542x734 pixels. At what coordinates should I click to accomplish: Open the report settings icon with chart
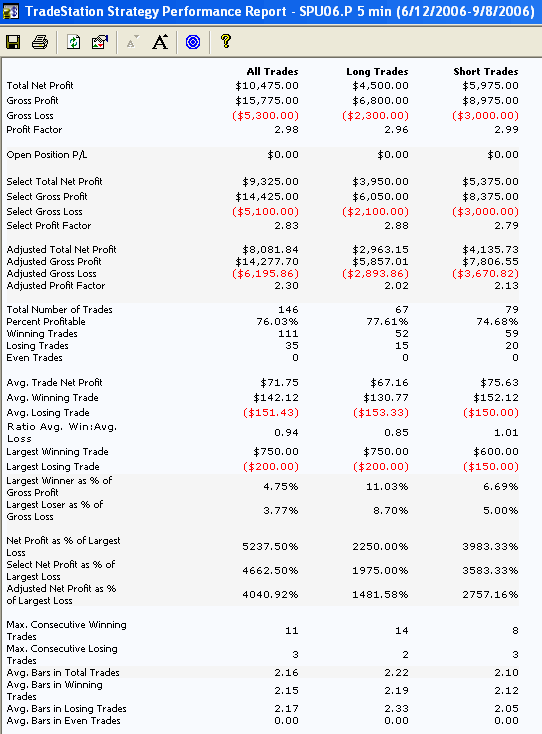100,42
